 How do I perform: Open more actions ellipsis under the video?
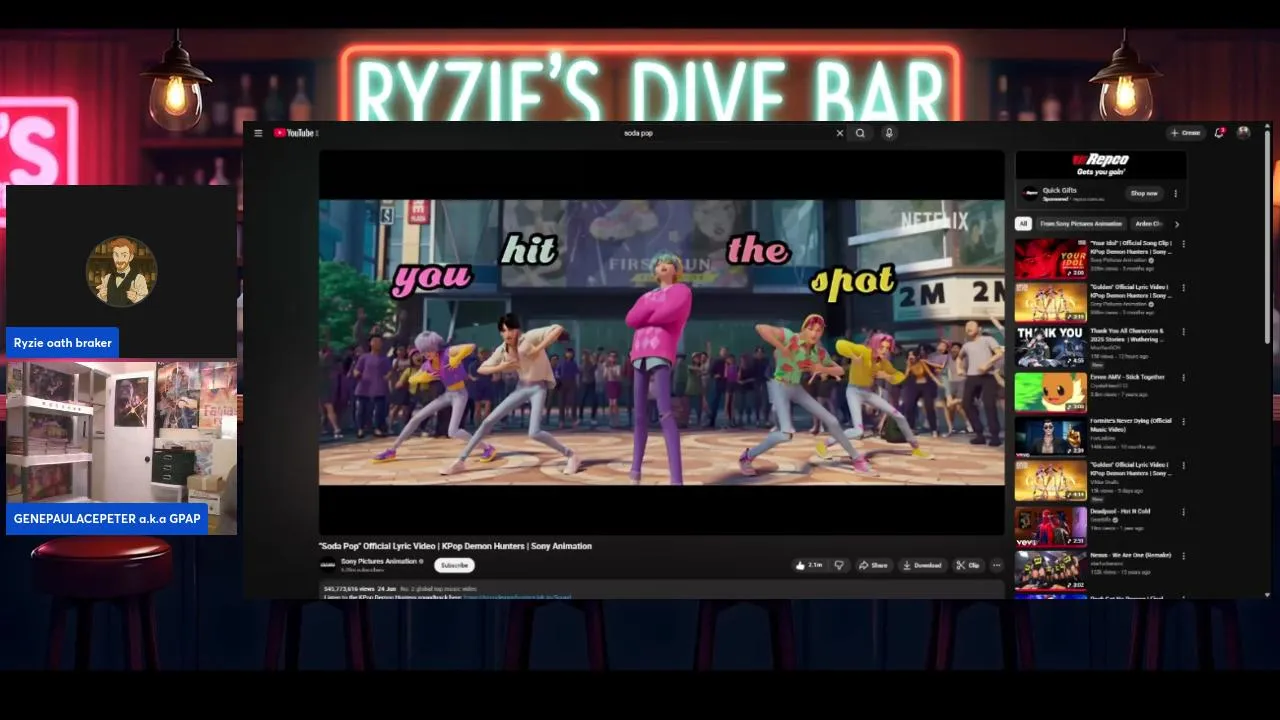[996, 565]
